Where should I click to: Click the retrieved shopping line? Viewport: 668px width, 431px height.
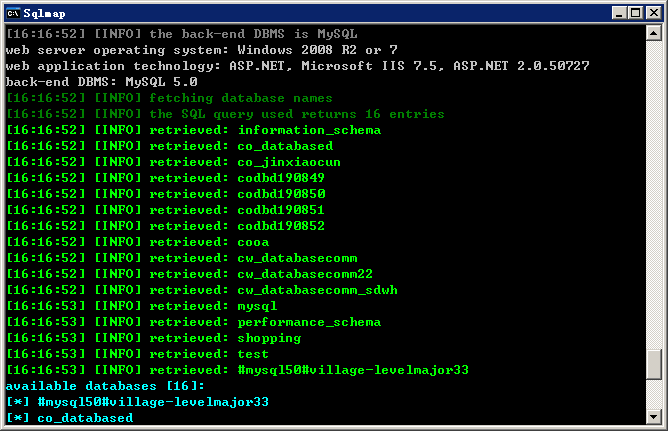pos(154,338)
